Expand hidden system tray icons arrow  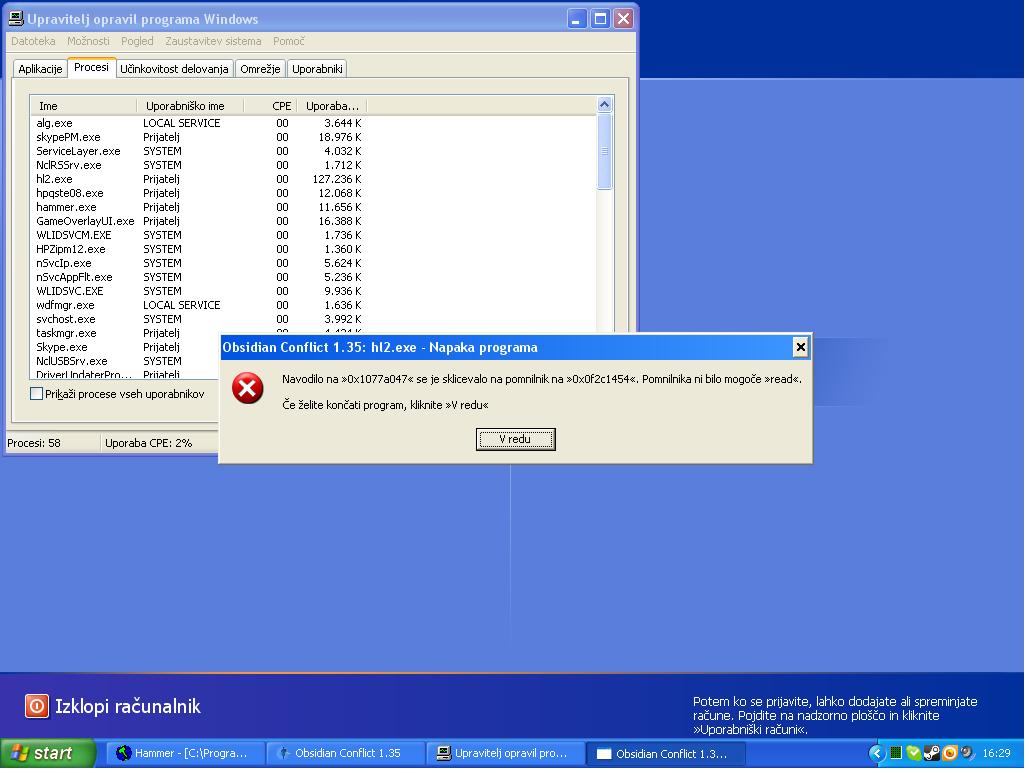pos(877,753)
